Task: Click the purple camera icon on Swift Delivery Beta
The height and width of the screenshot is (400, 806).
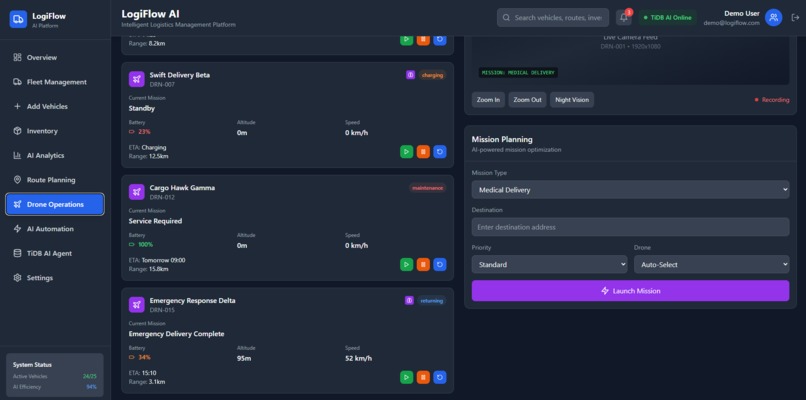Action: (410, 75)
